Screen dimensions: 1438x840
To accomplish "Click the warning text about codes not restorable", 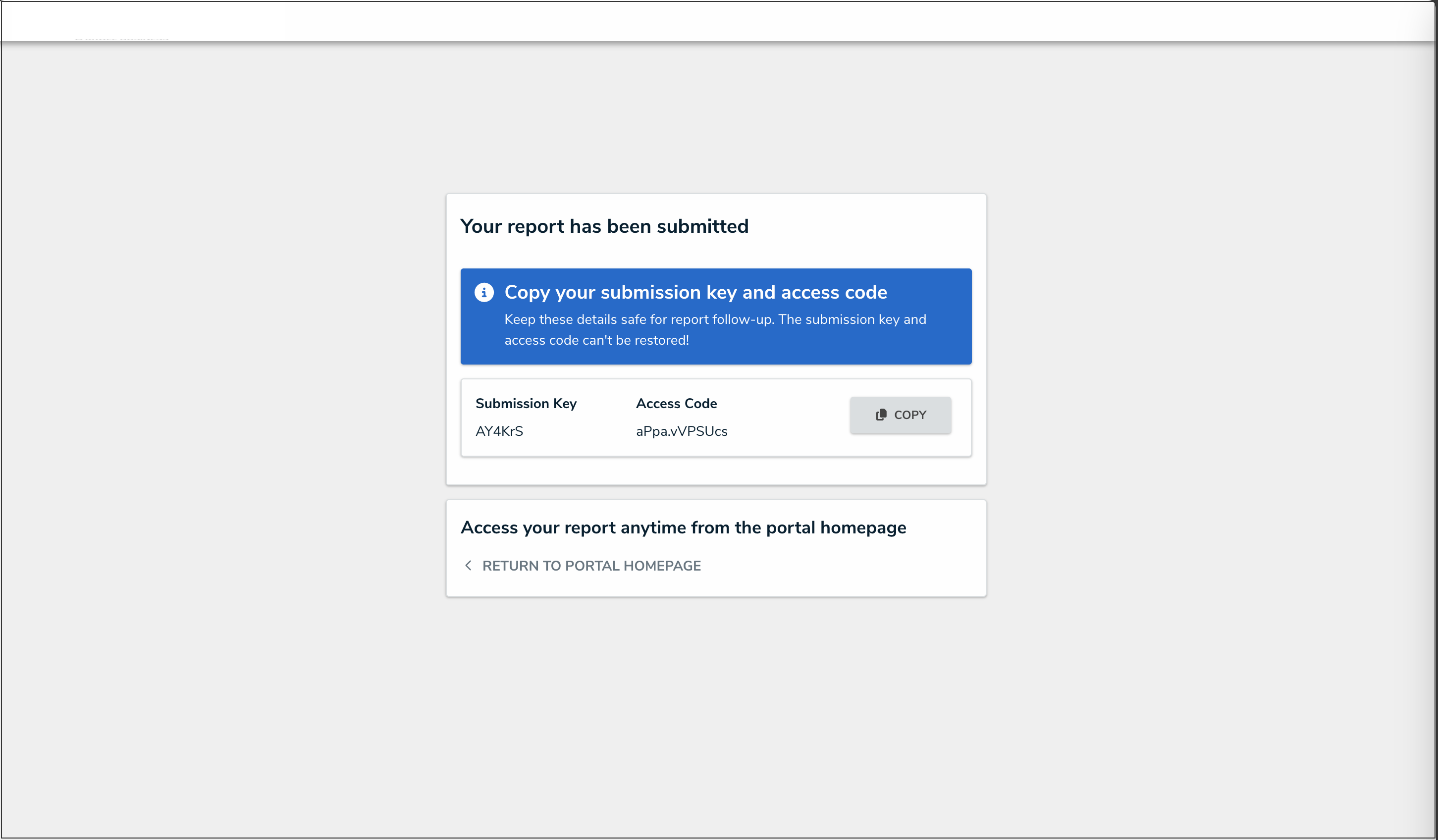I will [x=715, y=330].
